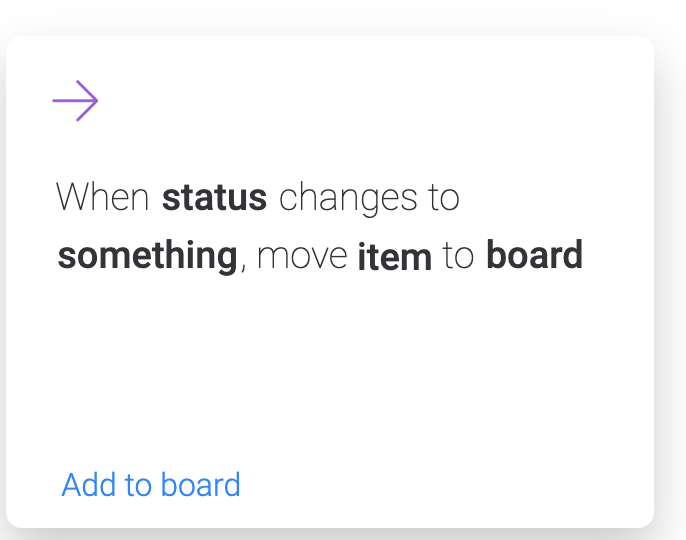Image resolution: width=686 pixels, height=540 pixels.
Task: Select the bold 'item' placeholder
Action: (x=394, y=257)
